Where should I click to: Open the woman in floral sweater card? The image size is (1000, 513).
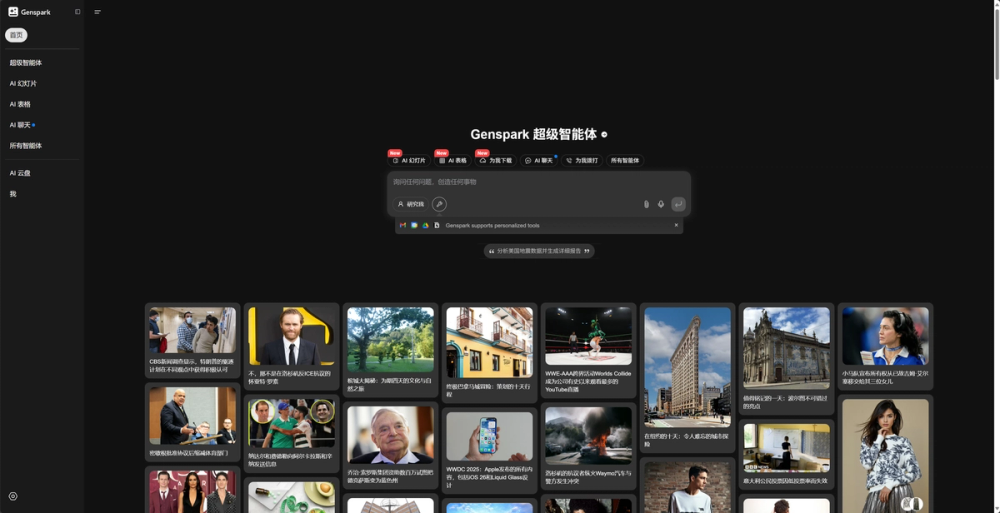point(885,454)
